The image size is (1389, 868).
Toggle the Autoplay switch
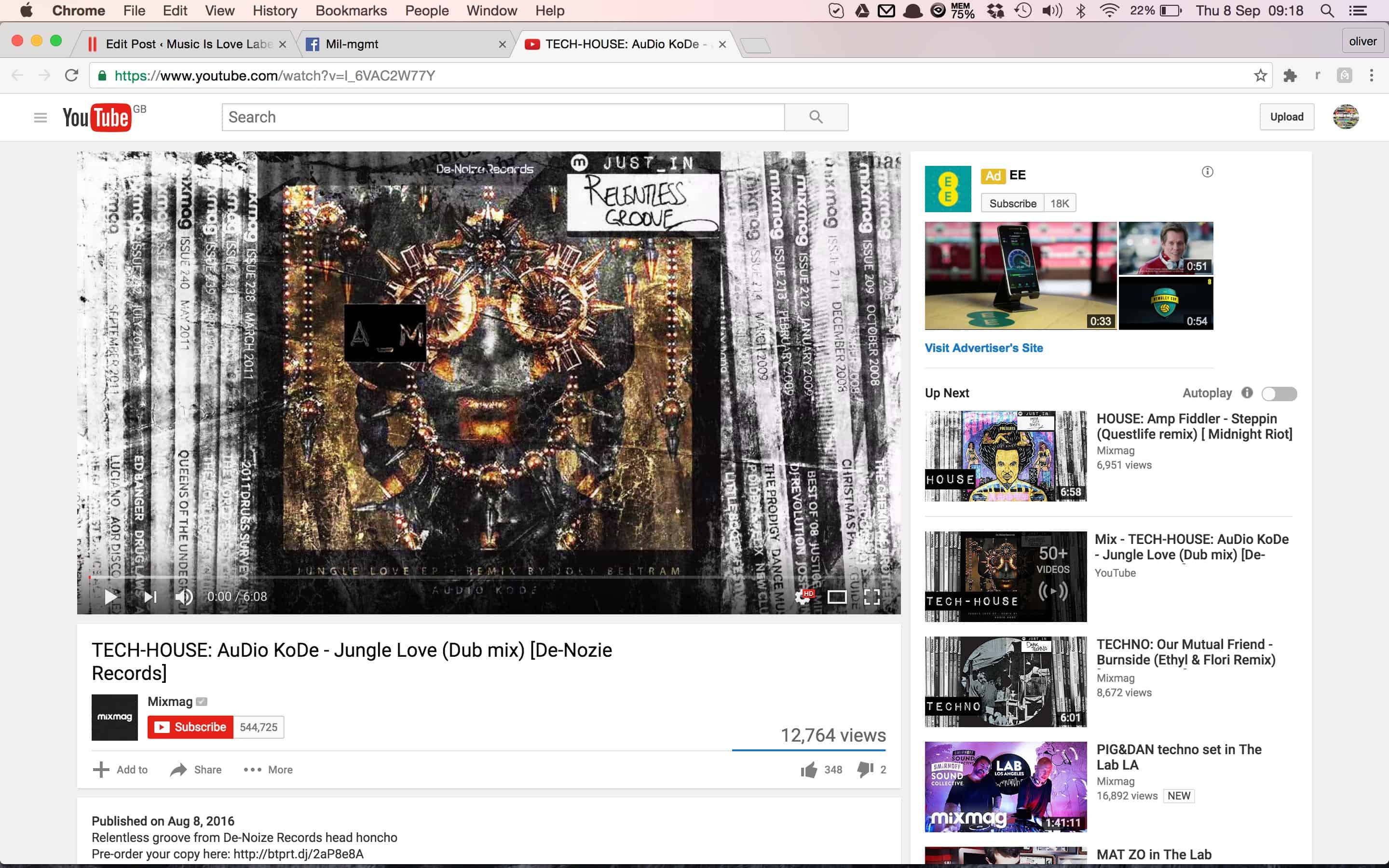tap(1279, 393)
